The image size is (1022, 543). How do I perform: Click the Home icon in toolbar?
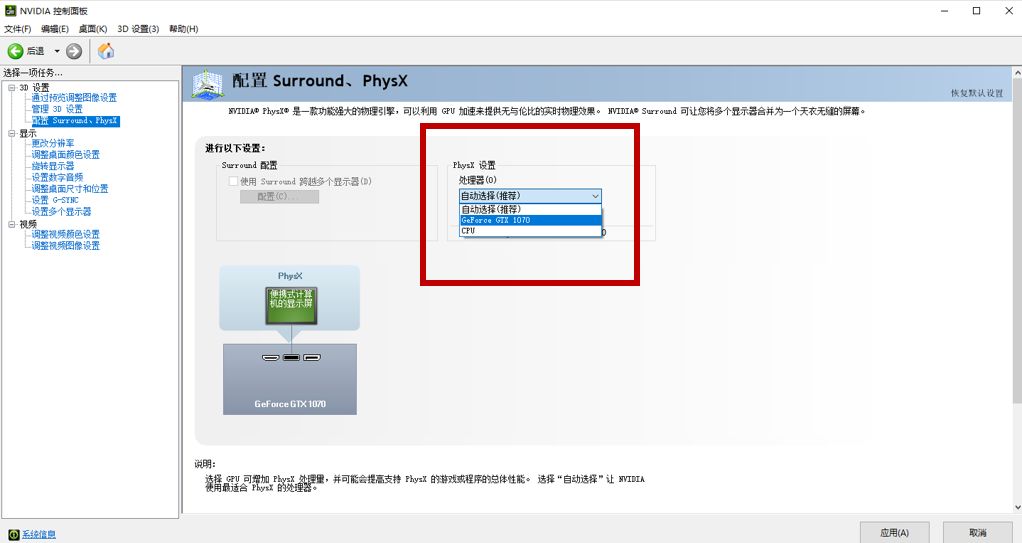pos(106,51)
